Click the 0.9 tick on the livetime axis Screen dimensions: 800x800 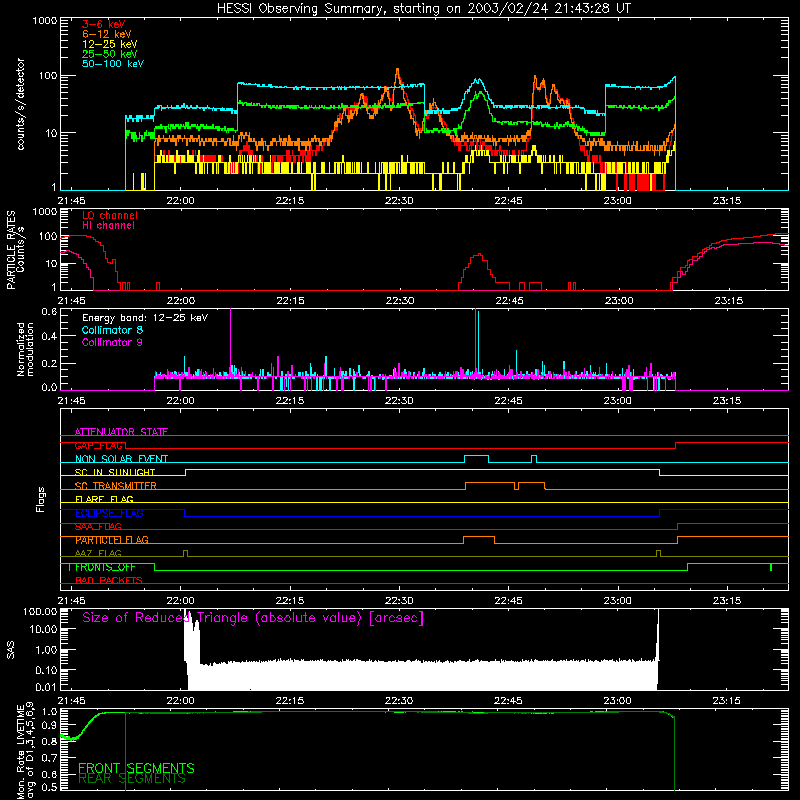49,724
